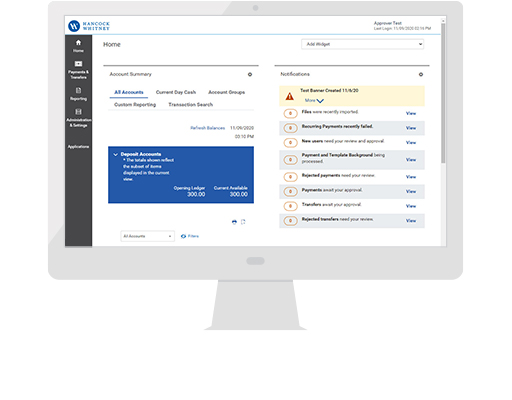Click the Refresh Balances link

(x=207, y=128)
